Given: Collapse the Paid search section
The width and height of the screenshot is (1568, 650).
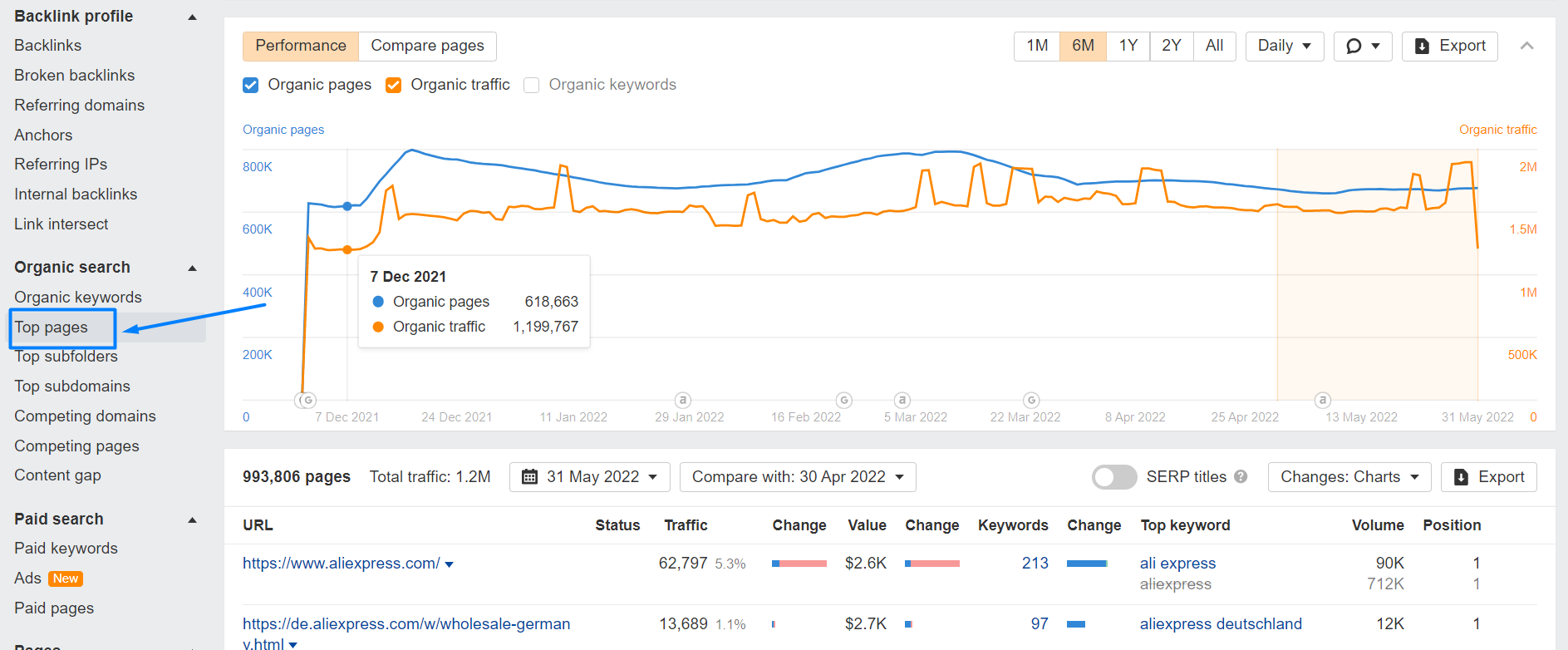Looking at the screenshot, I should coord(193,520).
